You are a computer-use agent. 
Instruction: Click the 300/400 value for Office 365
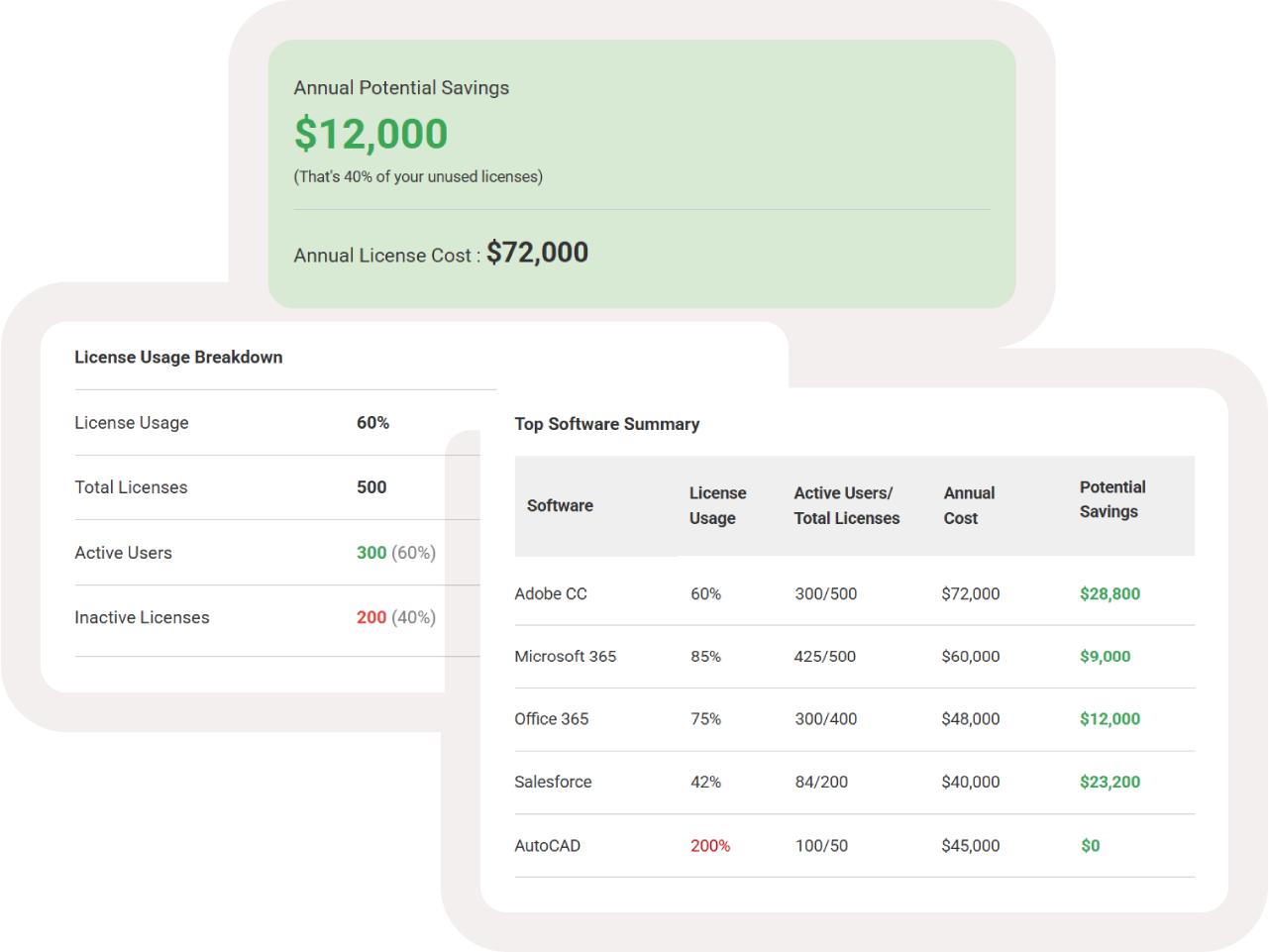[x=826, y=719]
